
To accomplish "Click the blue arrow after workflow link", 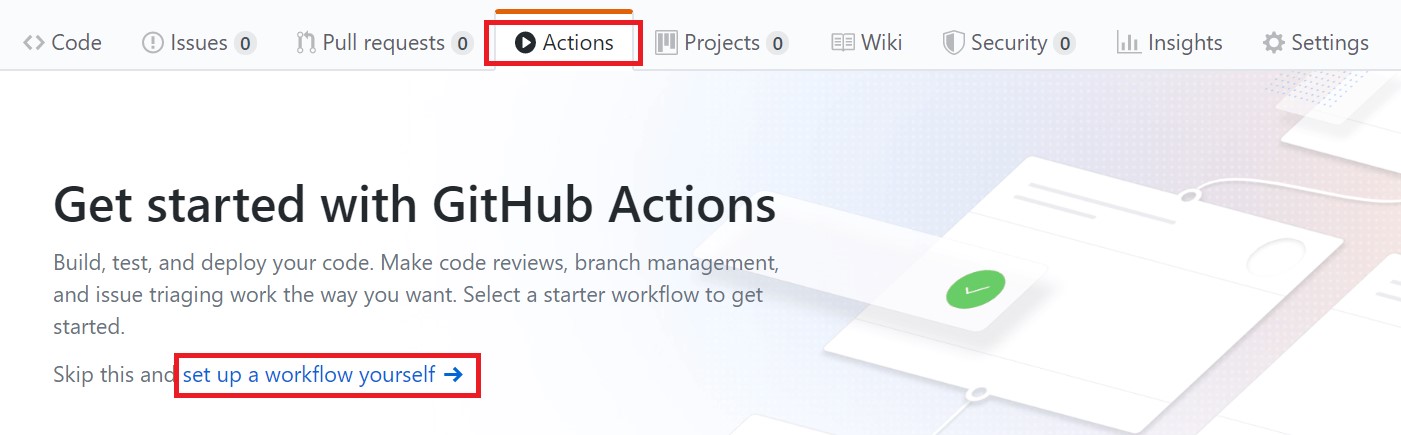I will [453, 375].
